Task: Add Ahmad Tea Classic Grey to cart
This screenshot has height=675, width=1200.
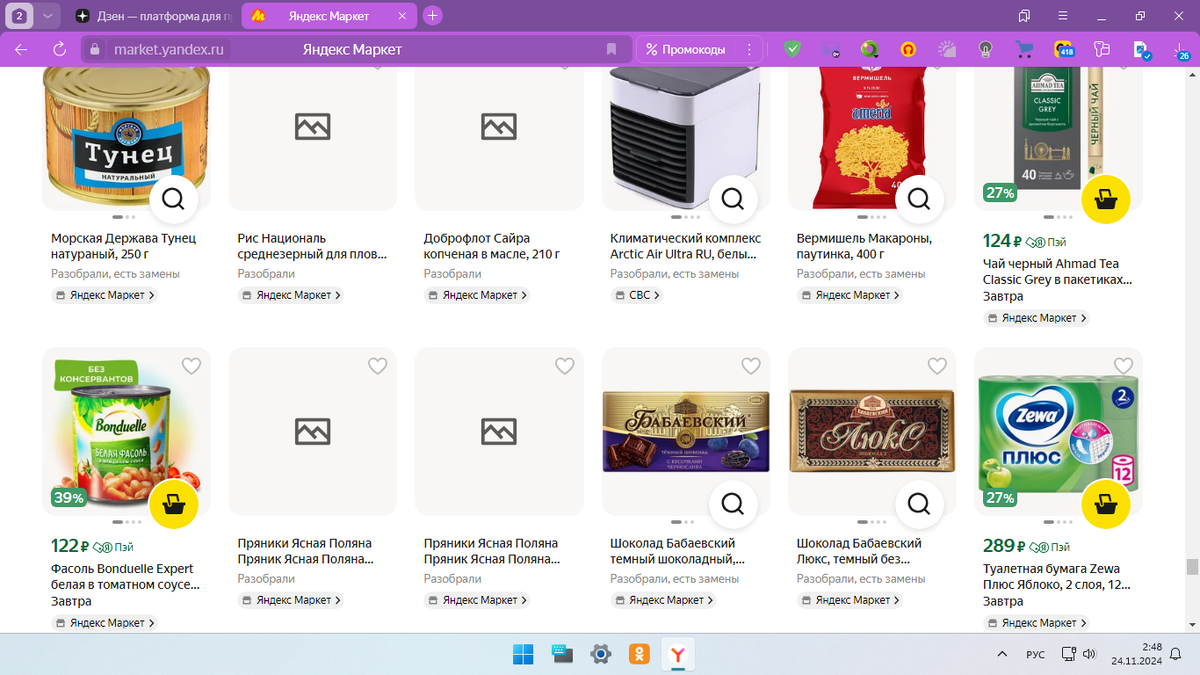Action: click(1106, 199)
